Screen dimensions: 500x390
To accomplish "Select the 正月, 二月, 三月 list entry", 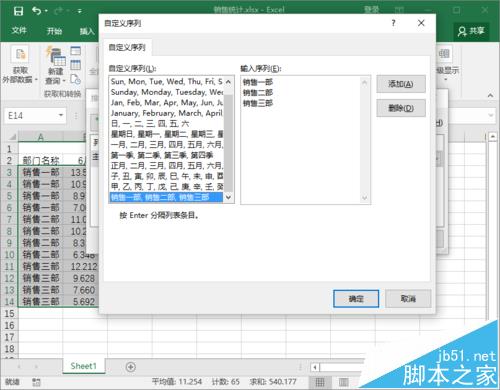I will [x=167, y=166].
